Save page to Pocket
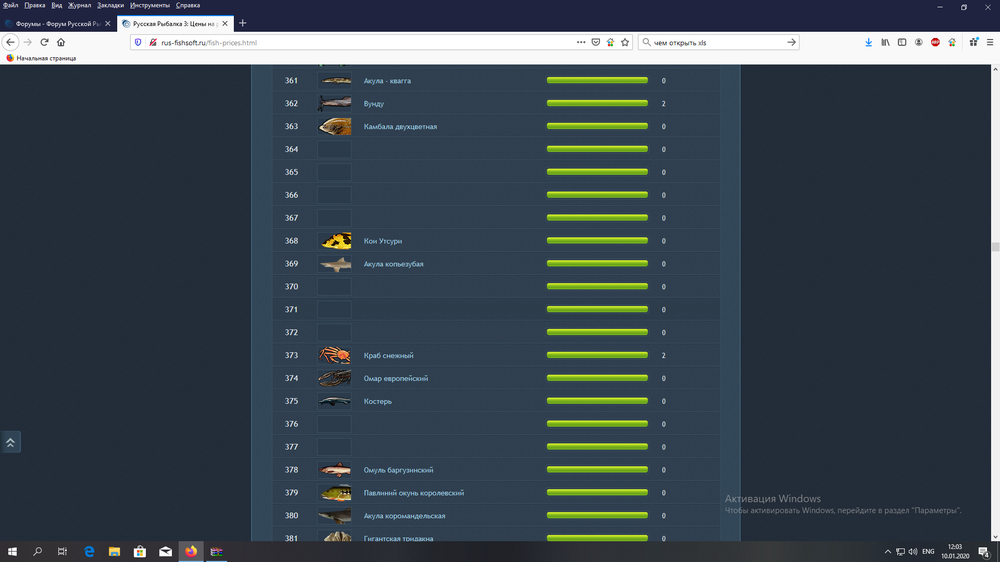This screenshot has width=1000, height=562. coord(596,42)
